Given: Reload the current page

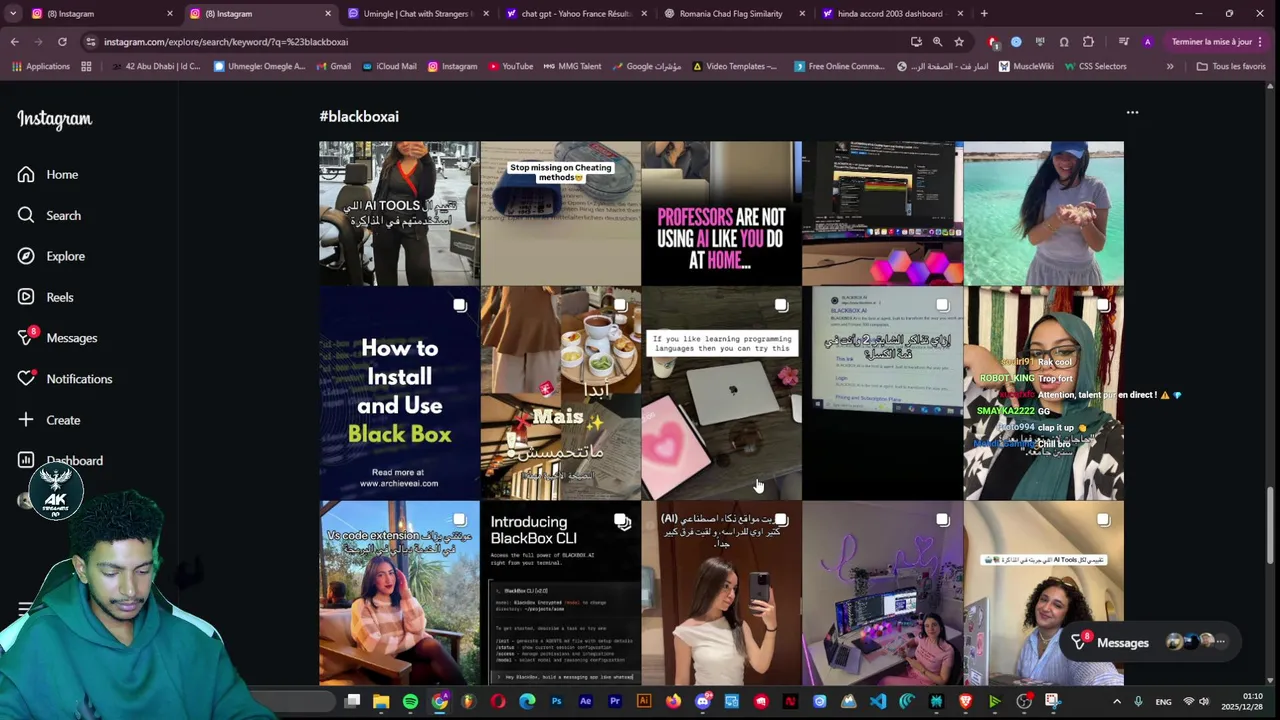Looking at the screenshot, I should (62, 42).
